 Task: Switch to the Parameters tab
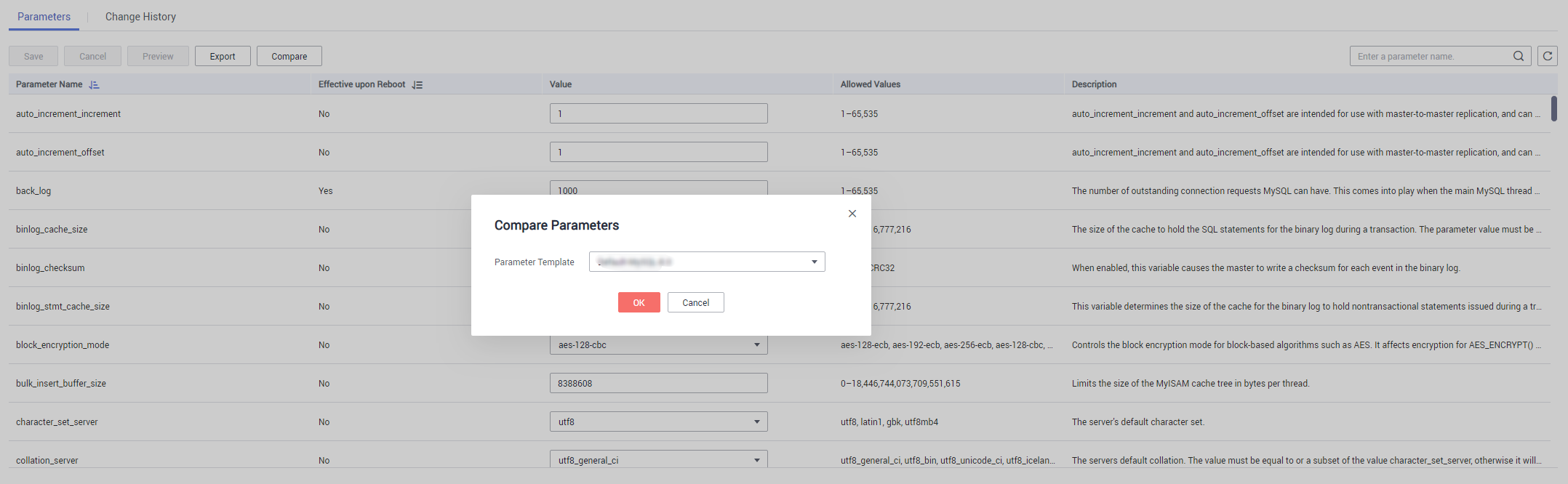coord(44,17)
